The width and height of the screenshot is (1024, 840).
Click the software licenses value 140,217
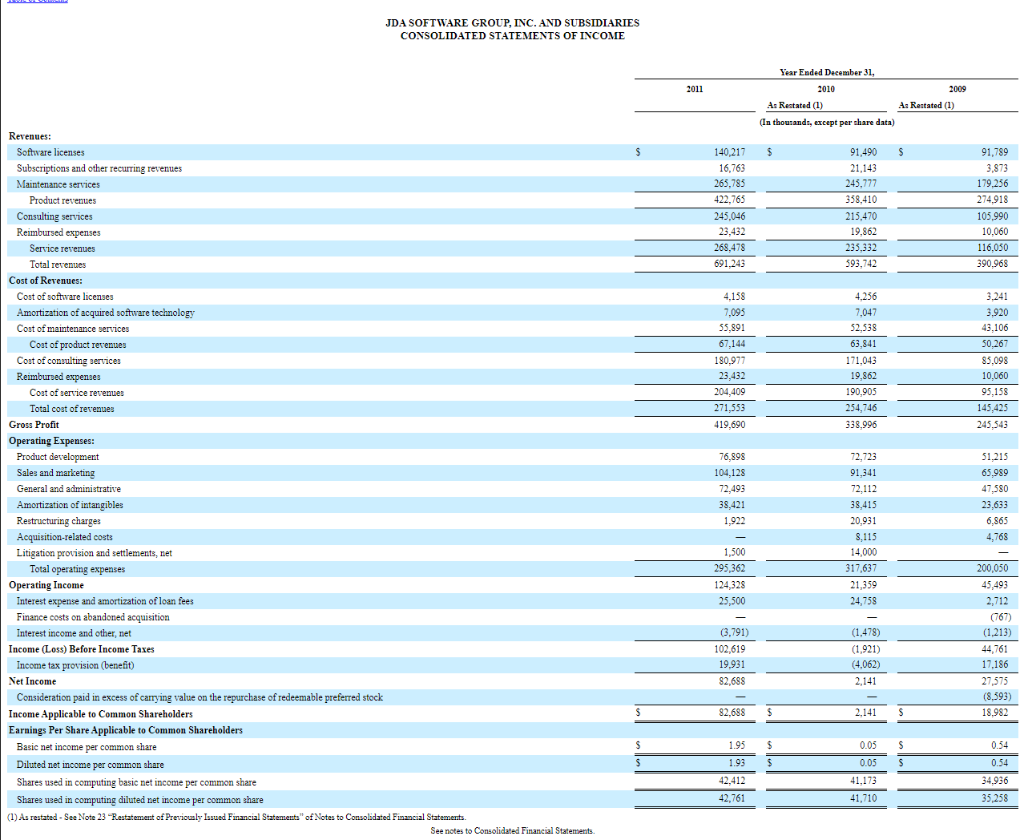point(729,152)
